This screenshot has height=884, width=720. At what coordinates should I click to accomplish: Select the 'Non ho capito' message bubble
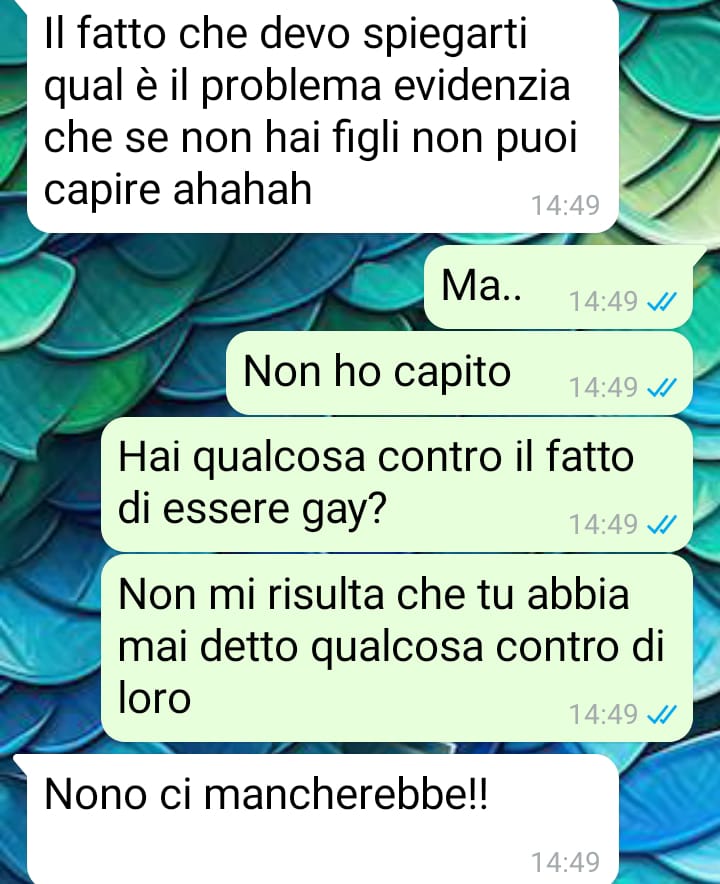point(459,373)
